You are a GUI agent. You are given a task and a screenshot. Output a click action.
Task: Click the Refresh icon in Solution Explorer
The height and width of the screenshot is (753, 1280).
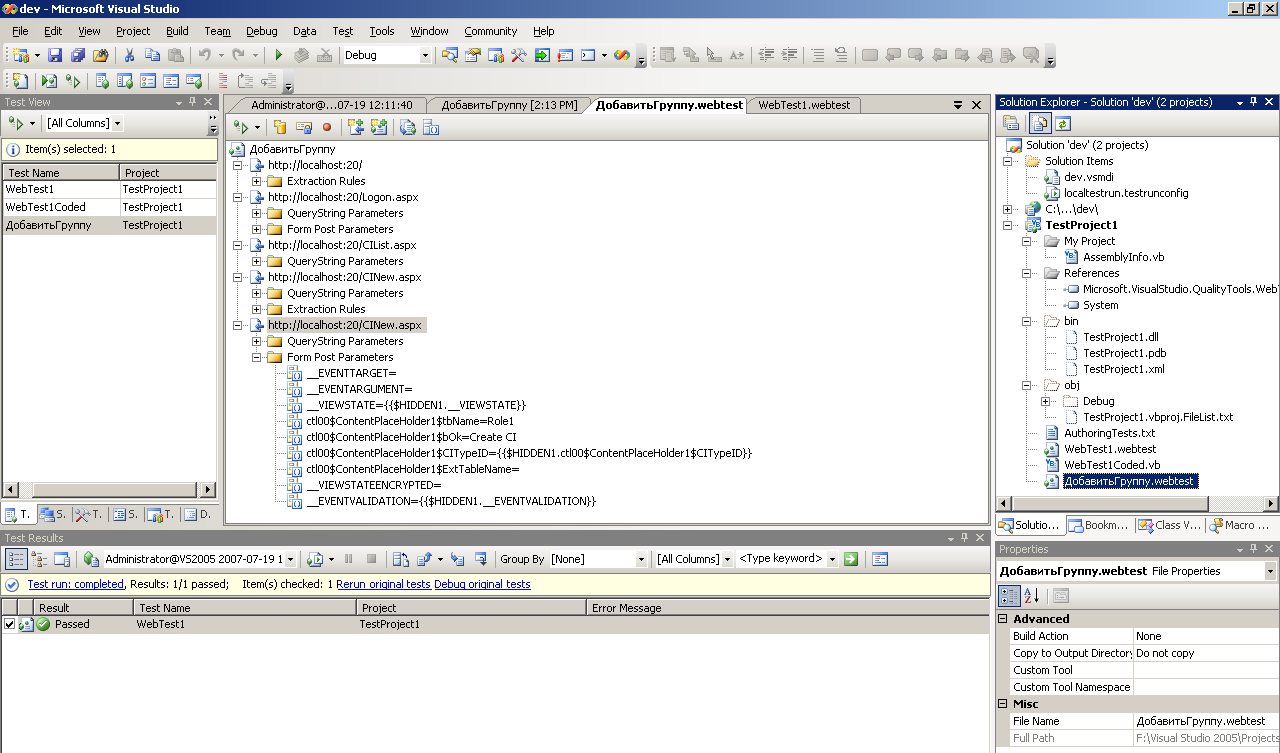1062,123
